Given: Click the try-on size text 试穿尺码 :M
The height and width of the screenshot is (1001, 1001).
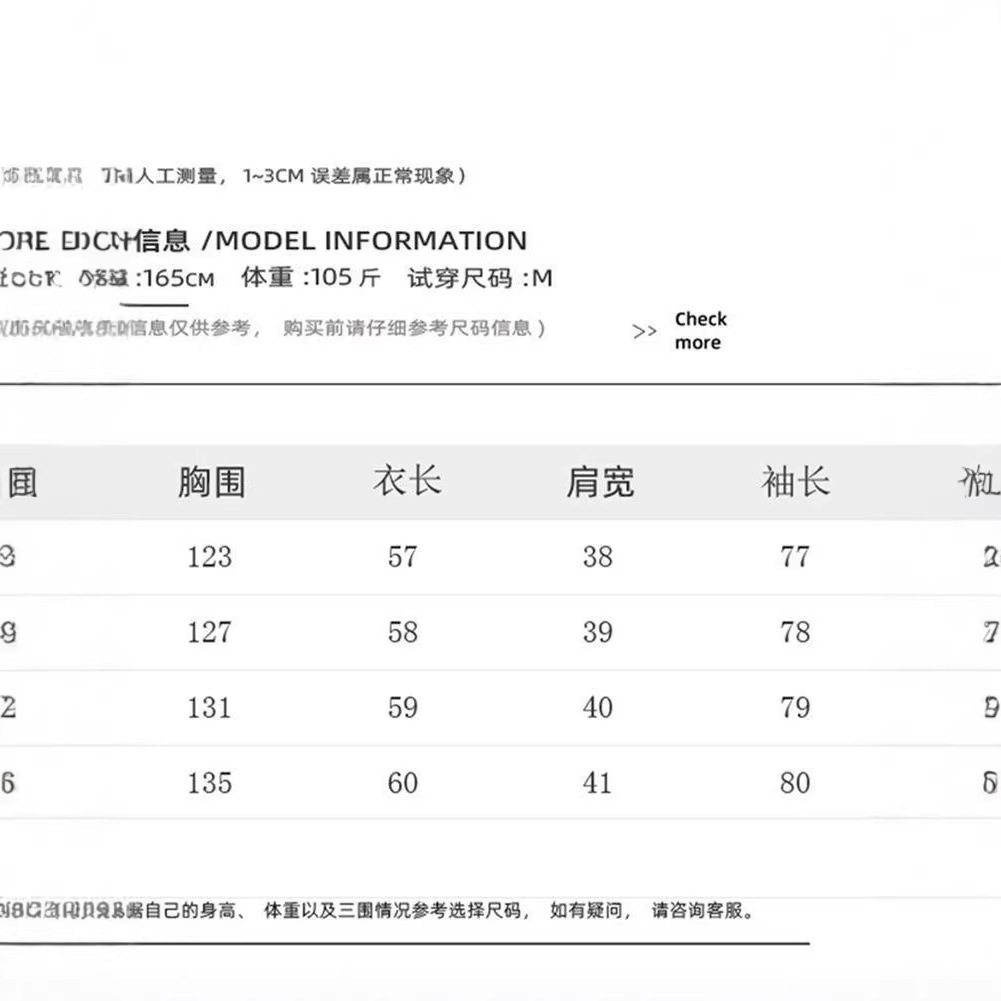Looking at the screenshot, I should pos(480,278).
